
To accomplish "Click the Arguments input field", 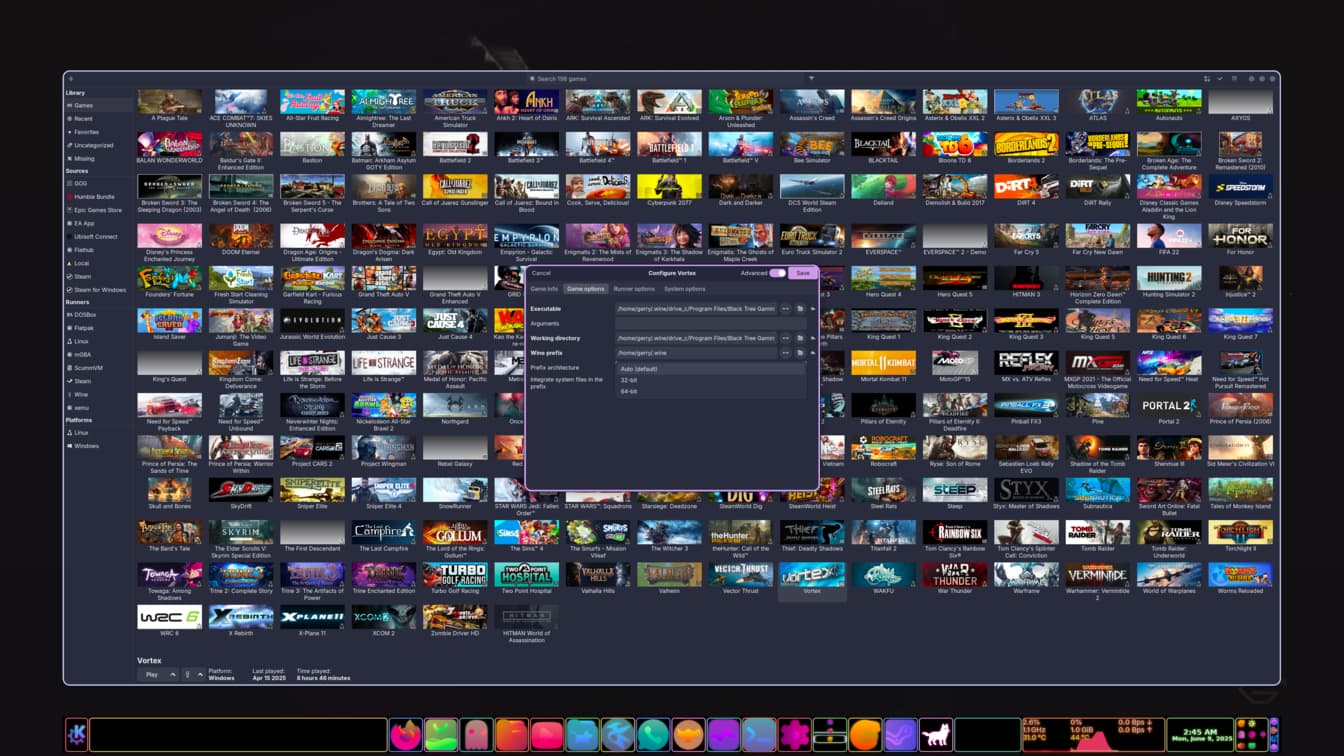I will pyautogui.click(x=711, y=324).
